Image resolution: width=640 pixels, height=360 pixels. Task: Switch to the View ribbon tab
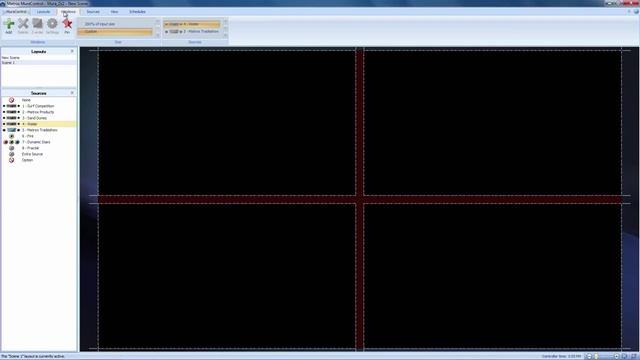(x=114, y=12)
